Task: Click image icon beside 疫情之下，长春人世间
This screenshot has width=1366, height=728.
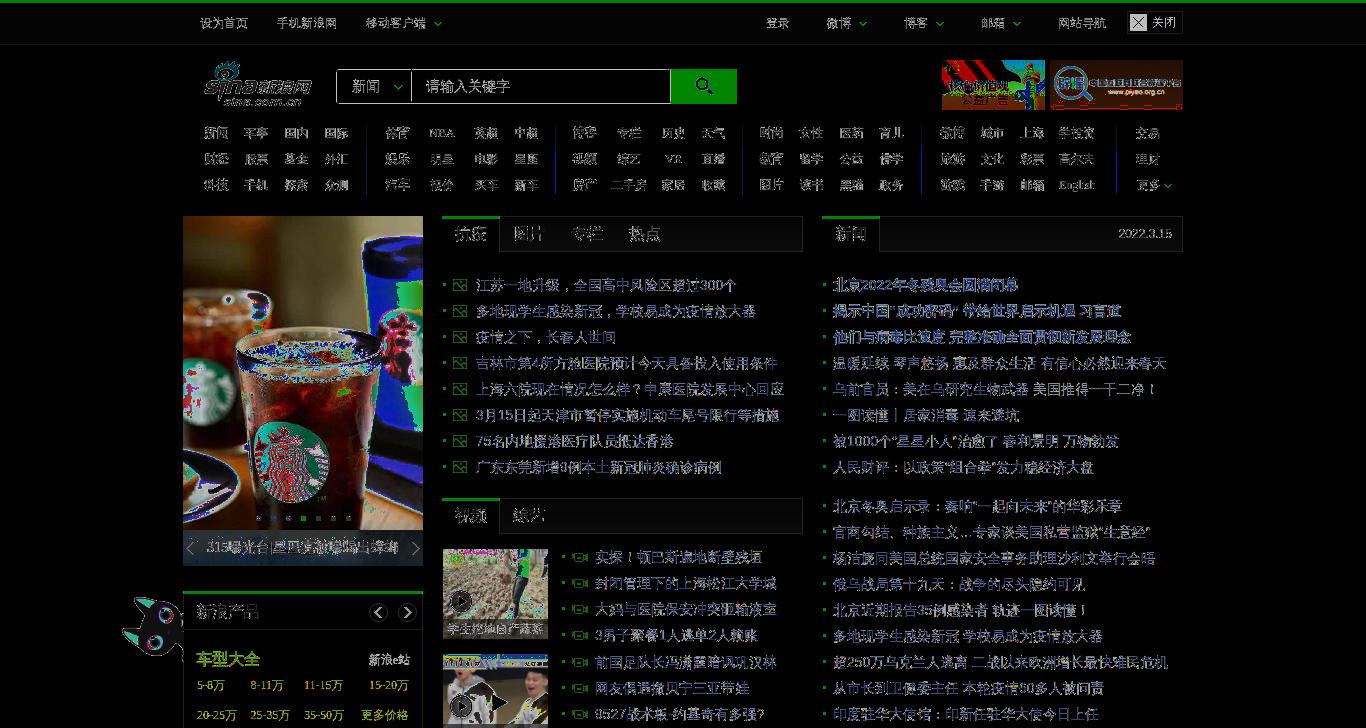Action: point(460,337)
